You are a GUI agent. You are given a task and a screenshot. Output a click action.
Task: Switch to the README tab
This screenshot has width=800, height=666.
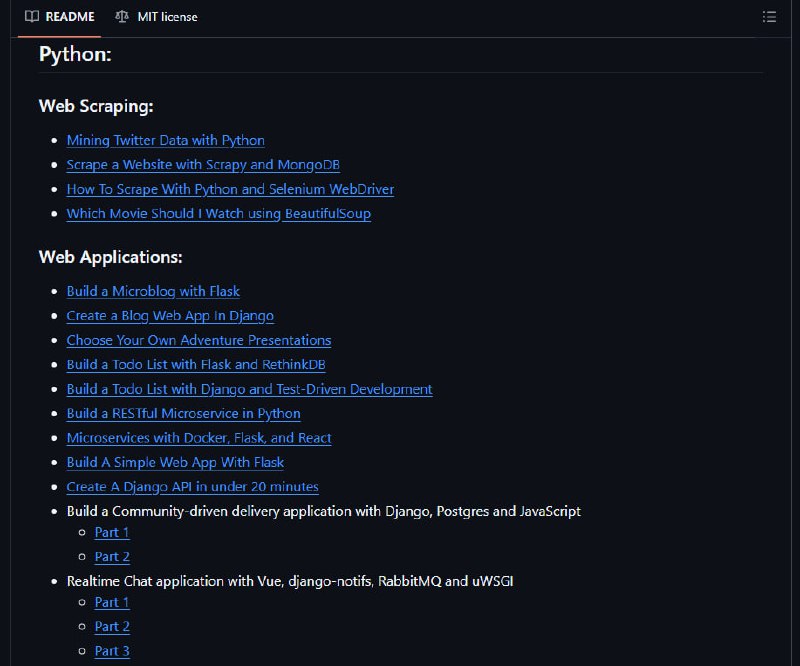point(60,17)
